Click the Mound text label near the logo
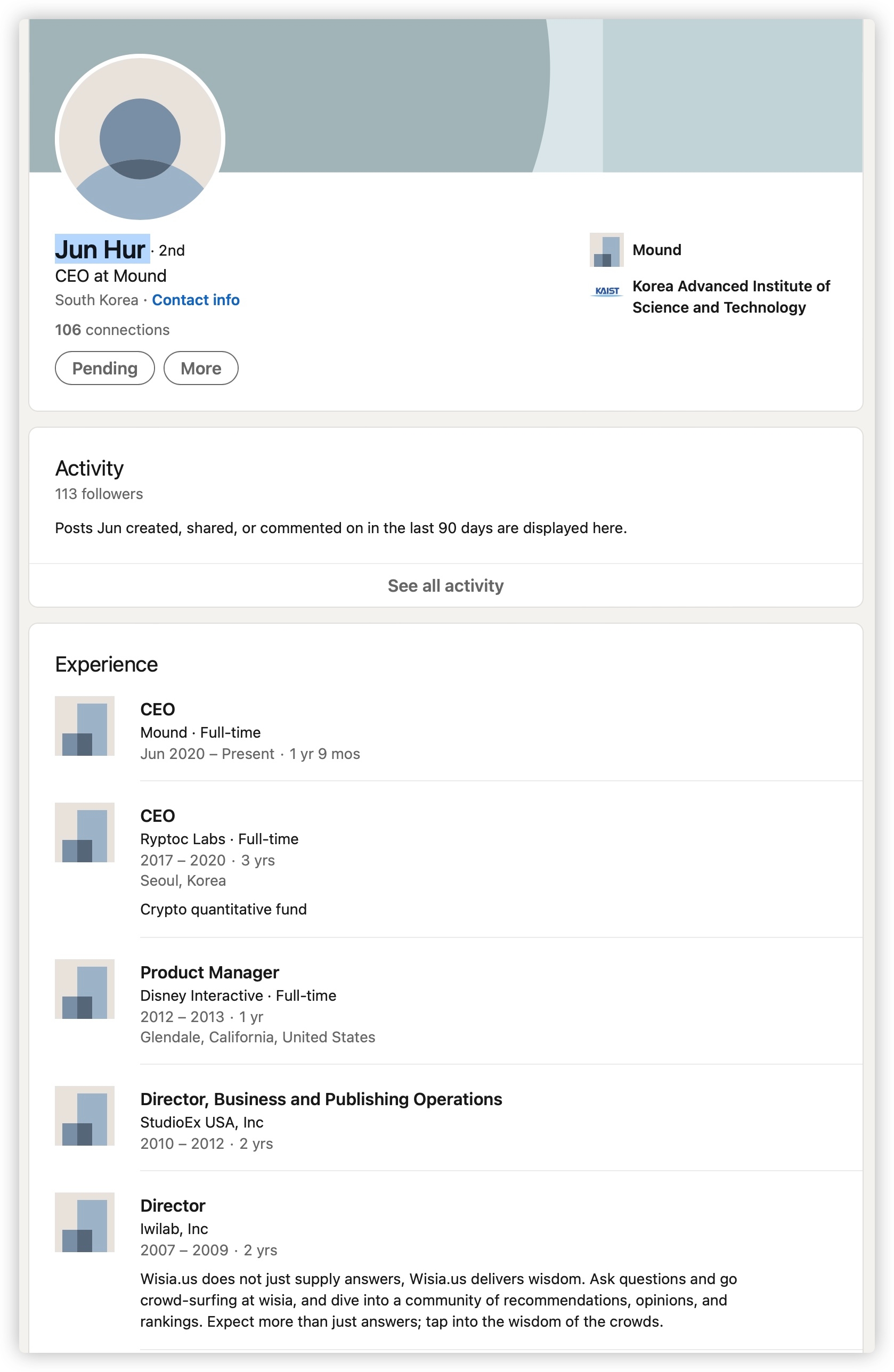The height and width of the screenshot is (1372, 894). point(656,250)
